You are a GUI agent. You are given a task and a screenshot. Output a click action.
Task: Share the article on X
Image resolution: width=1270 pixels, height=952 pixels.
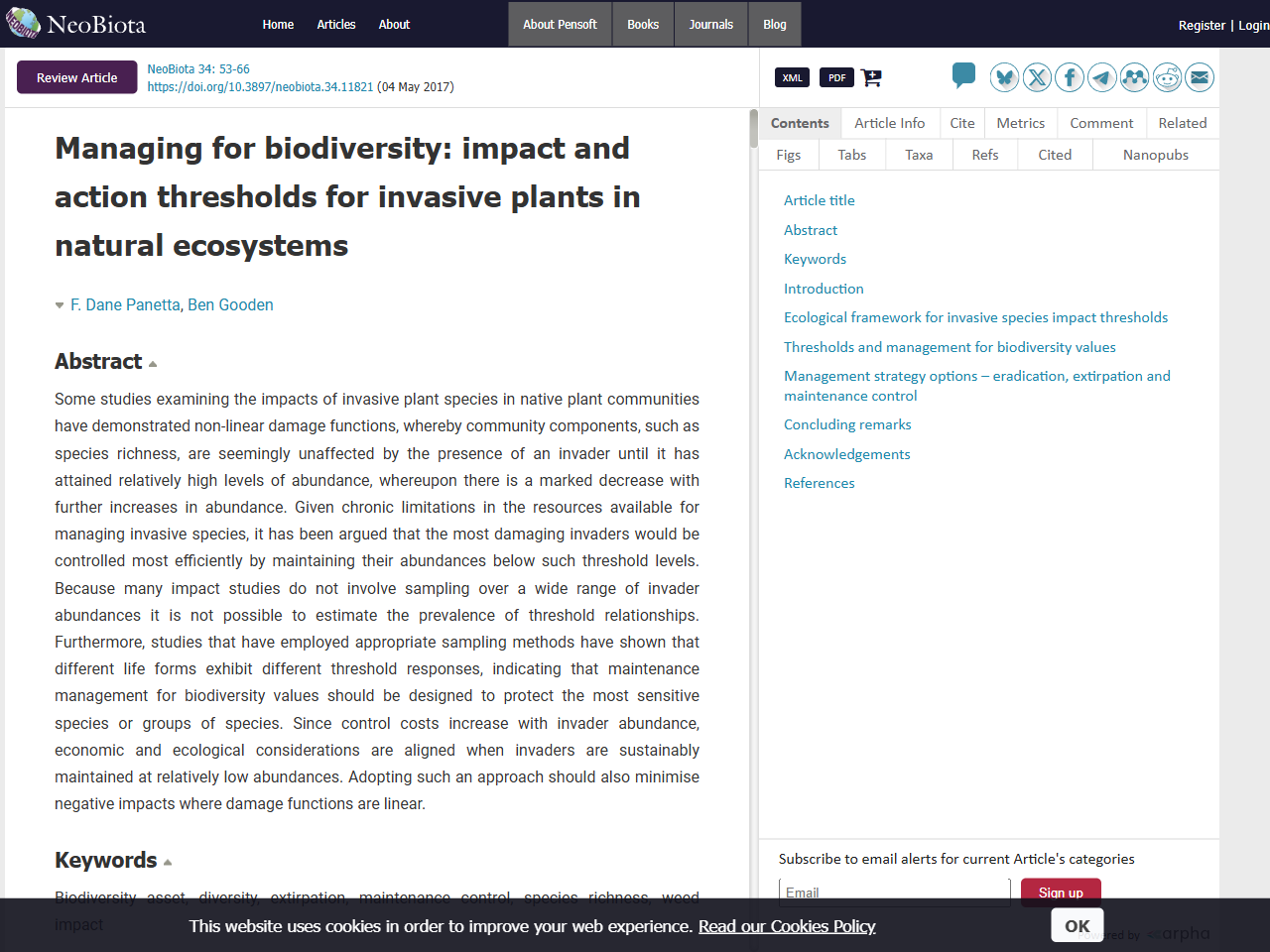[1036, 76]
